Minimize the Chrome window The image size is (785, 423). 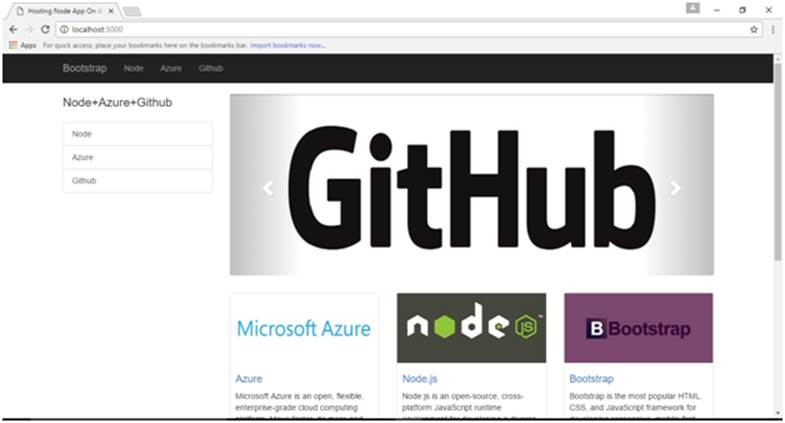tap(717, 10)
